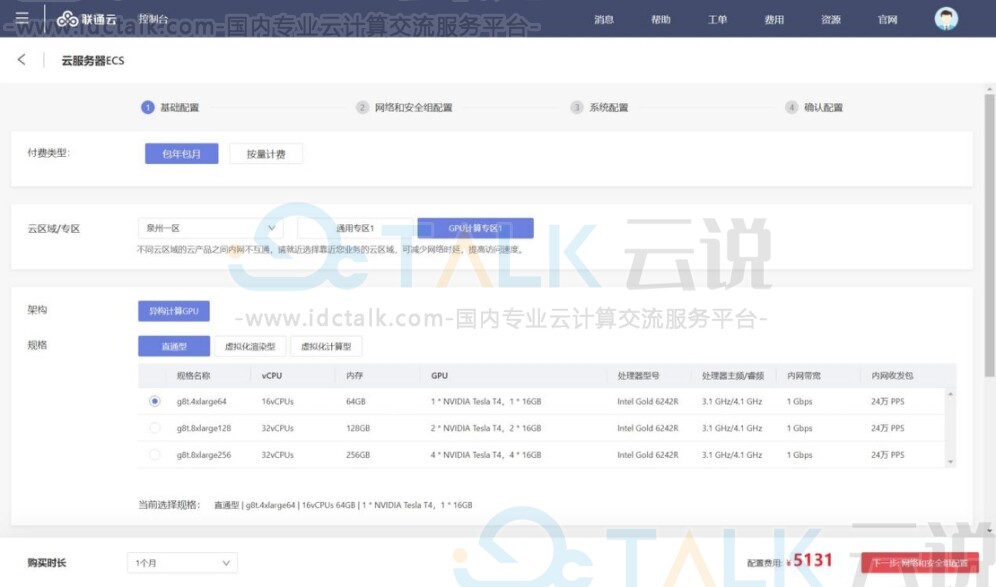996x587 pixels.
Task: Choose 按量计费 billing type
Action: tap(266, 154)
